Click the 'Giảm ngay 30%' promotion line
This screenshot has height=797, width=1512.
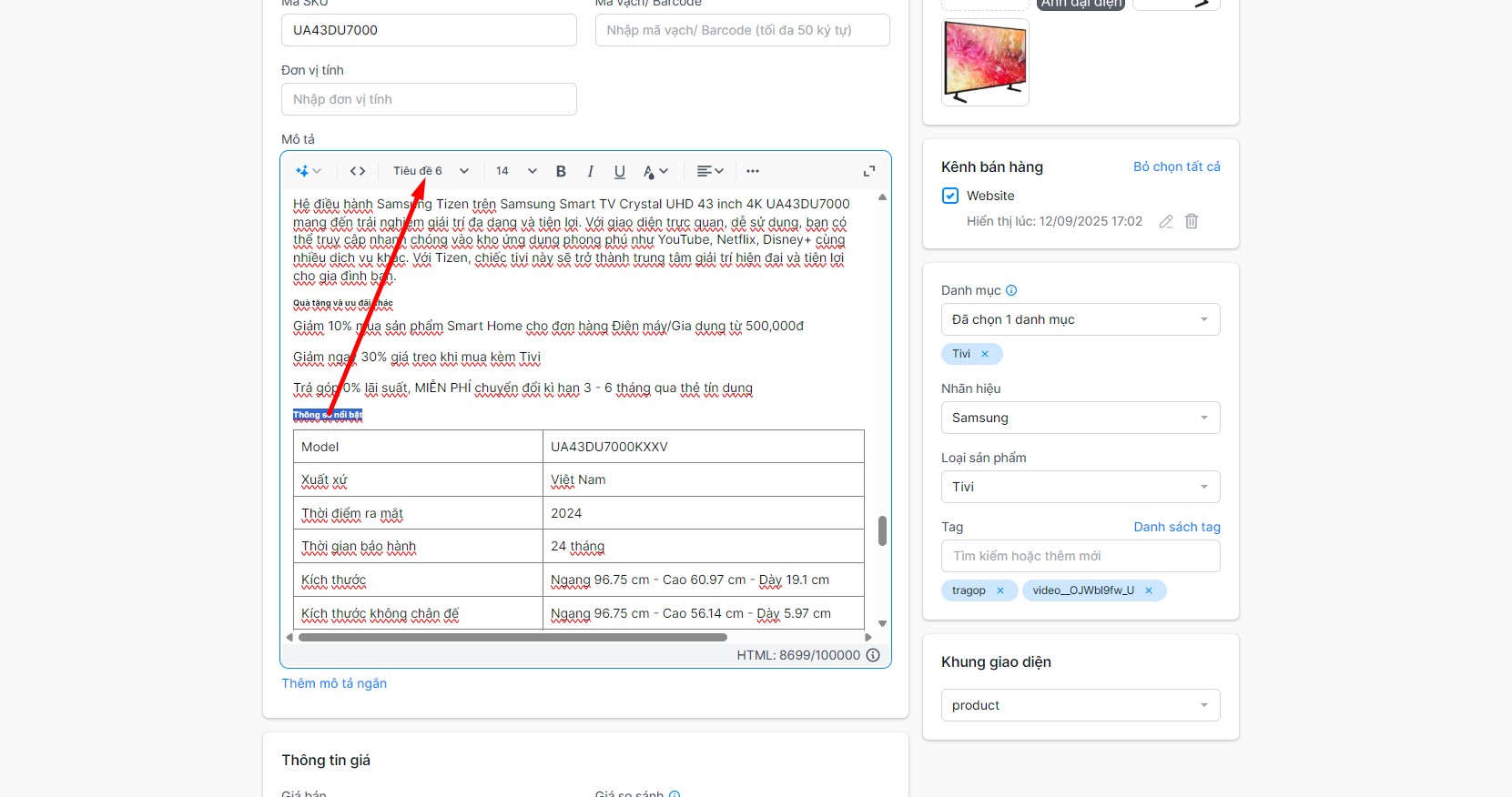[x=417, y=357]
